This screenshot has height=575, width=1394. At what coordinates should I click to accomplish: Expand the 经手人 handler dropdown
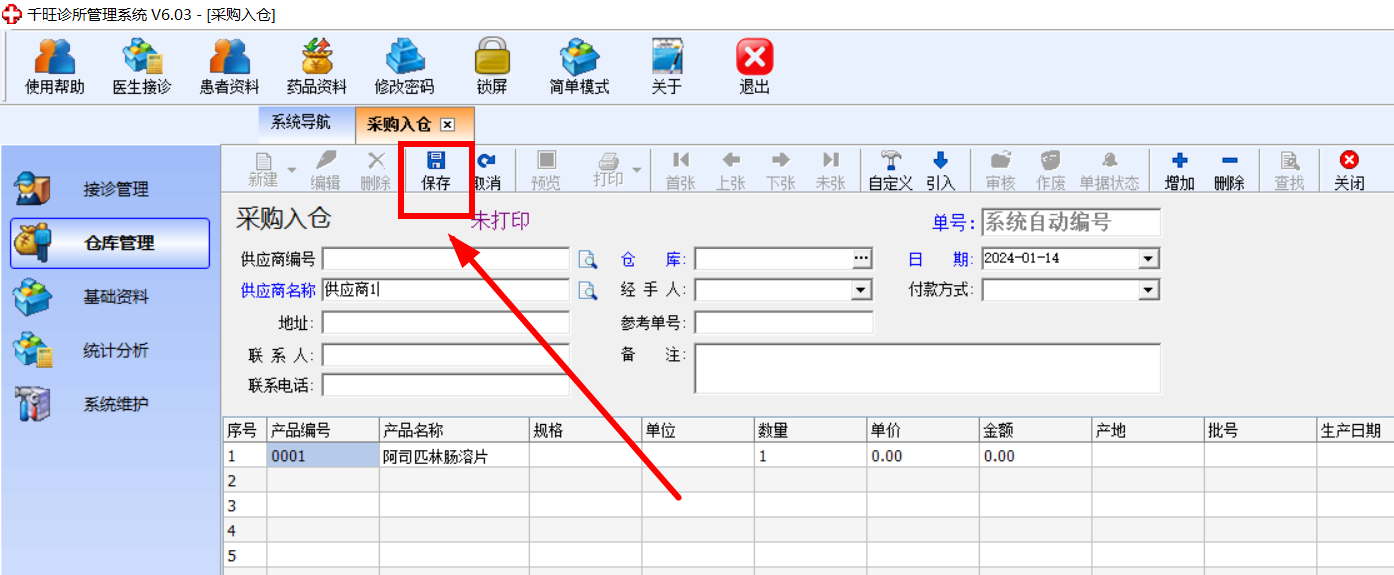click(x=862, y=290)
